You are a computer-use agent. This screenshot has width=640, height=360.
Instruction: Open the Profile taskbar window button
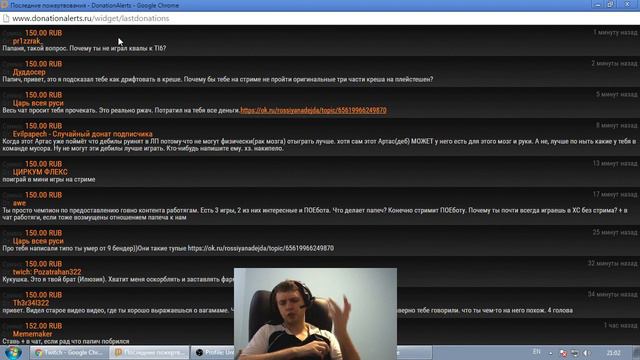(213, 353)
